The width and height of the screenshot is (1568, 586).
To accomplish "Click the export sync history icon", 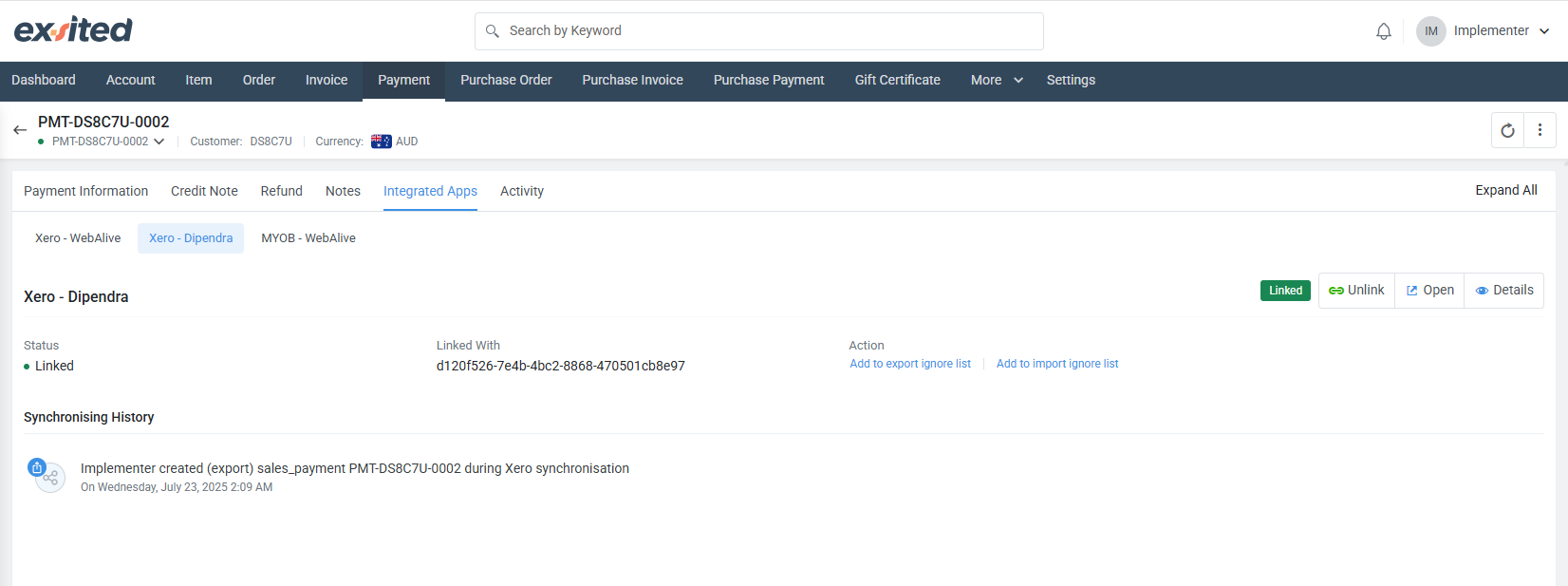I will 37,467.
